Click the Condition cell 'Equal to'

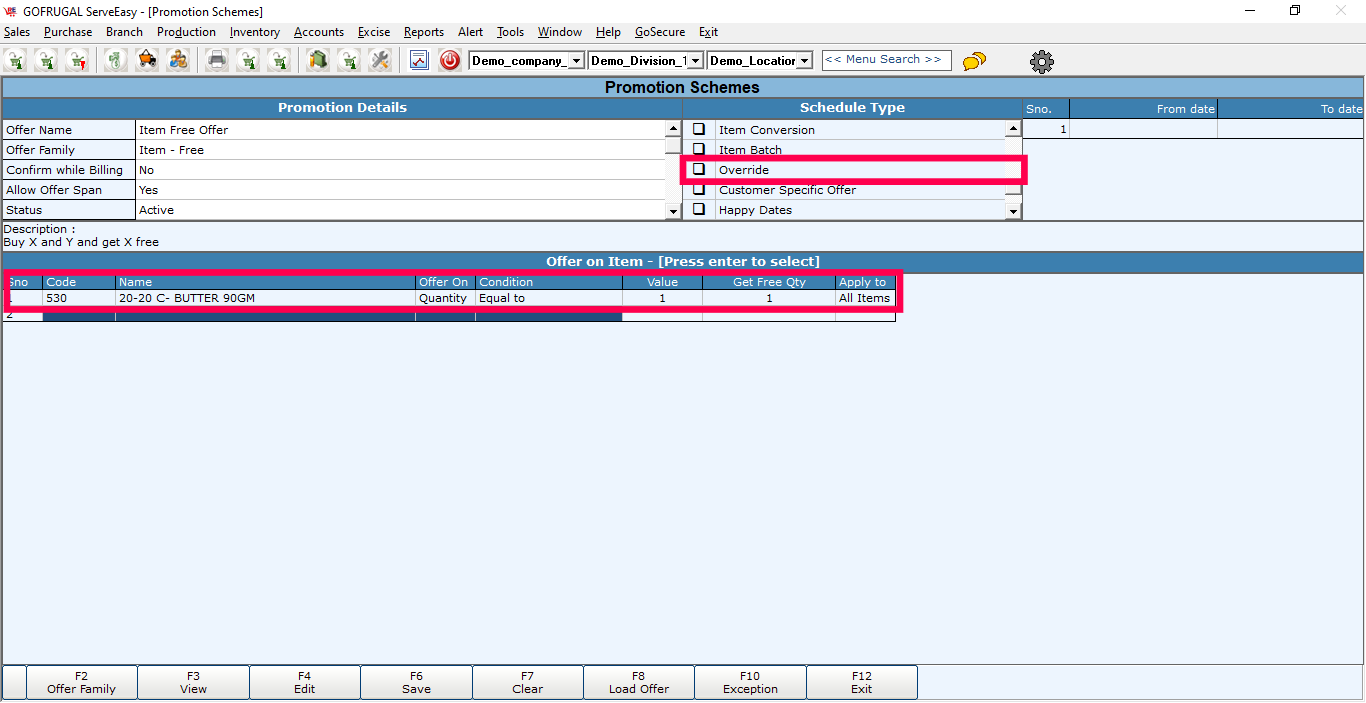point(549,298)
